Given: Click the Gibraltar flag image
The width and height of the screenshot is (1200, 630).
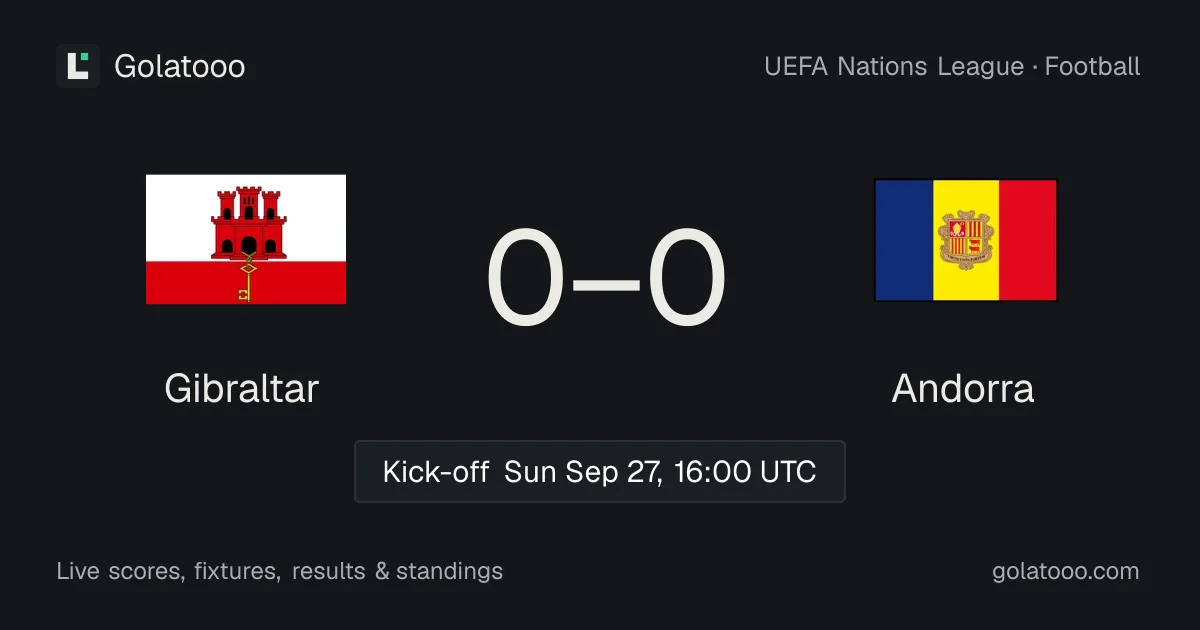Looking at the screenshot, I should [x=246, y=239].
